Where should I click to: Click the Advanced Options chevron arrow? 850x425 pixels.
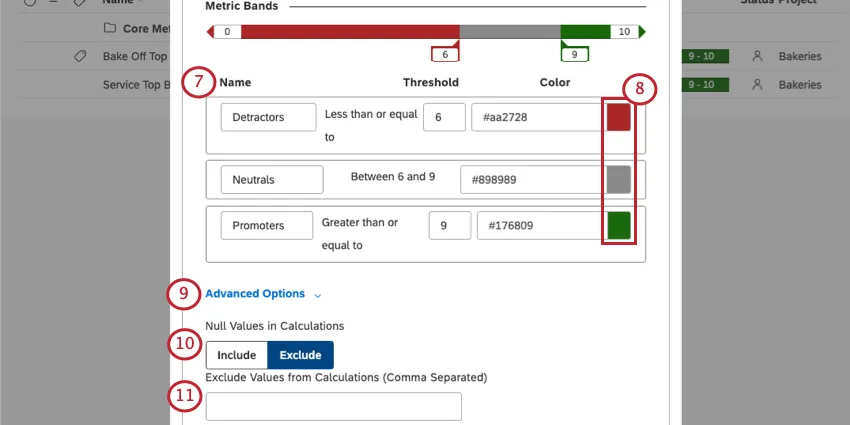[318, 295]
